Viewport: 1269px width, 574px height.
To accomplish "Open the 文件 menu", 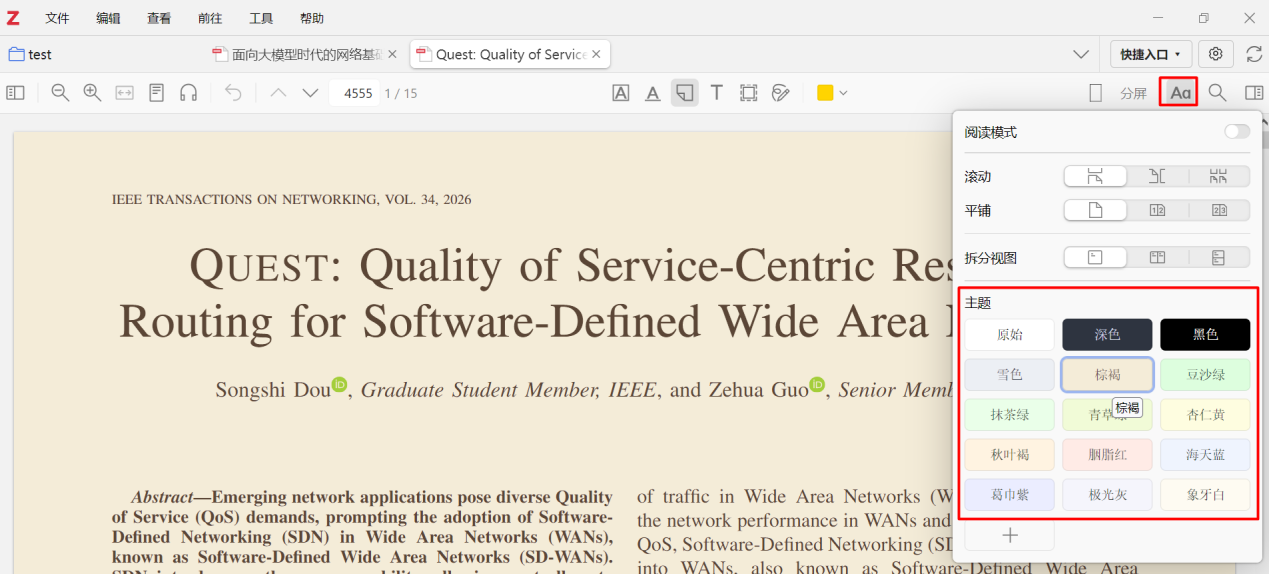I will (x=57, y=18).
